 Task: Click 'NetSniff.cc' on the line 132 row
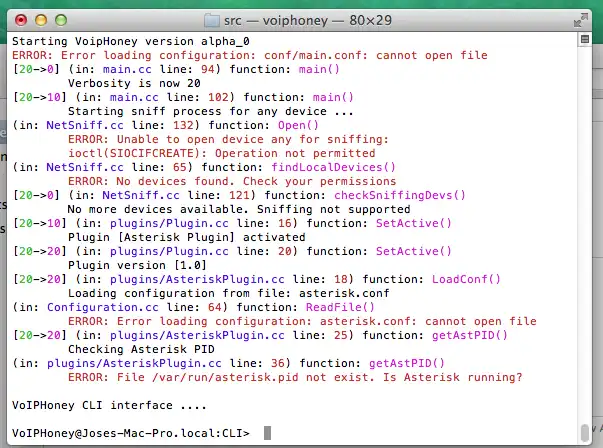tap(85, 125)
